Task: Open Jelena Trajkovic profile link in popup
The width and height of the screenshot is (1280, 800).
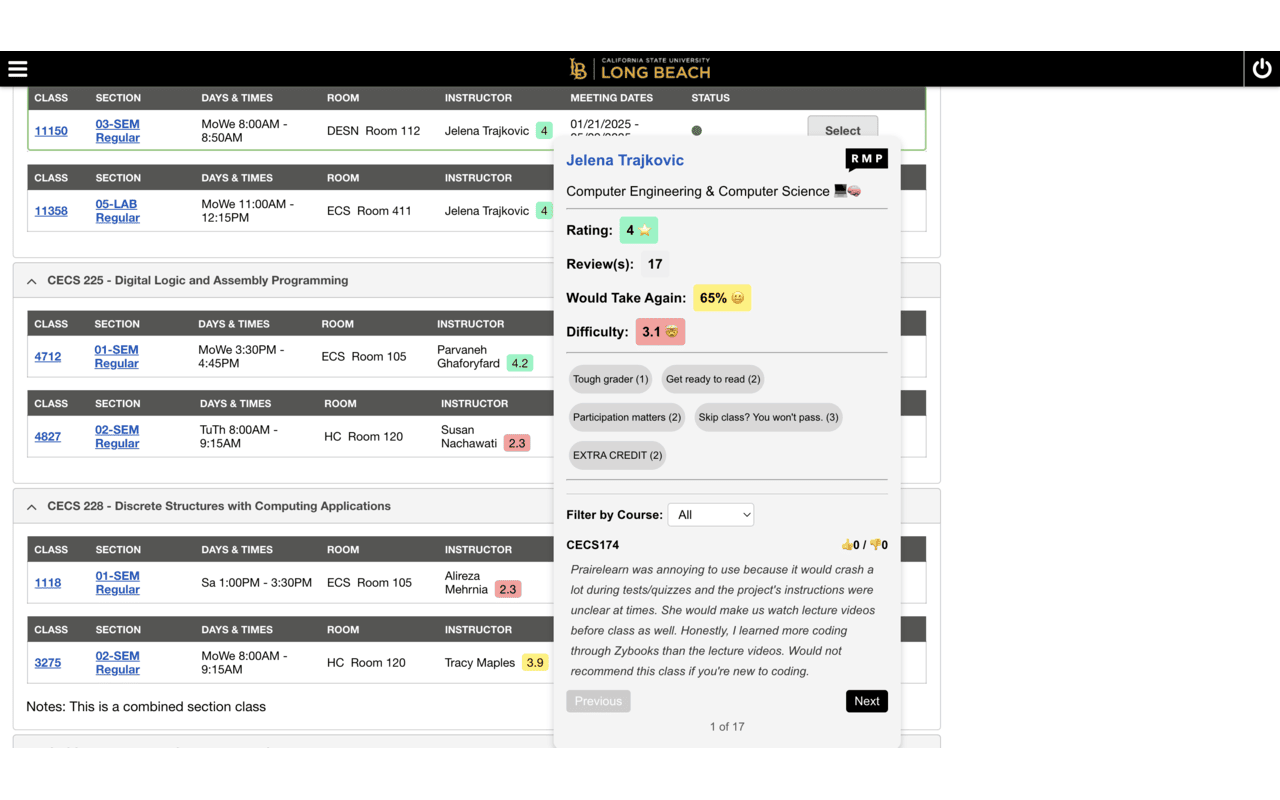Action: point(625,160)
